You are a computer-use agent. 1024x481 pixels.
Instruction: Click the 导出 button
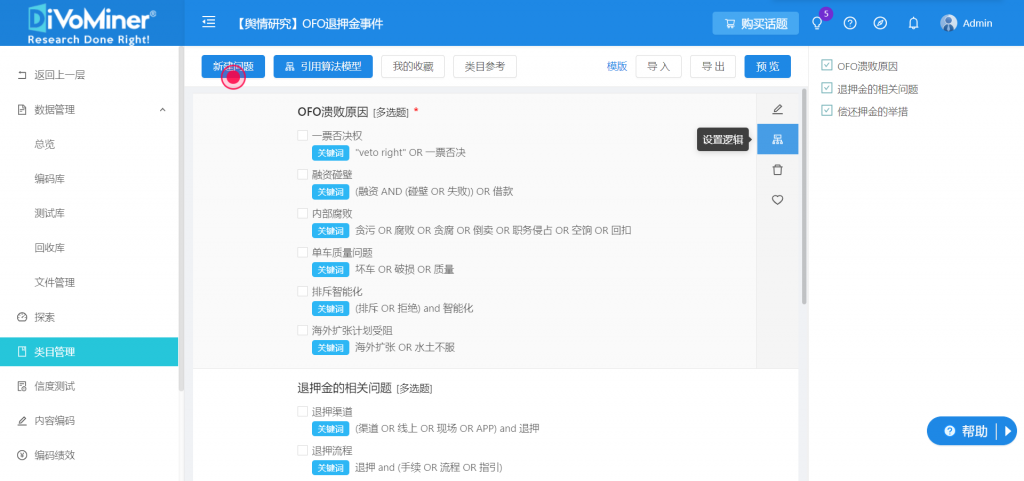pos(713,66)
